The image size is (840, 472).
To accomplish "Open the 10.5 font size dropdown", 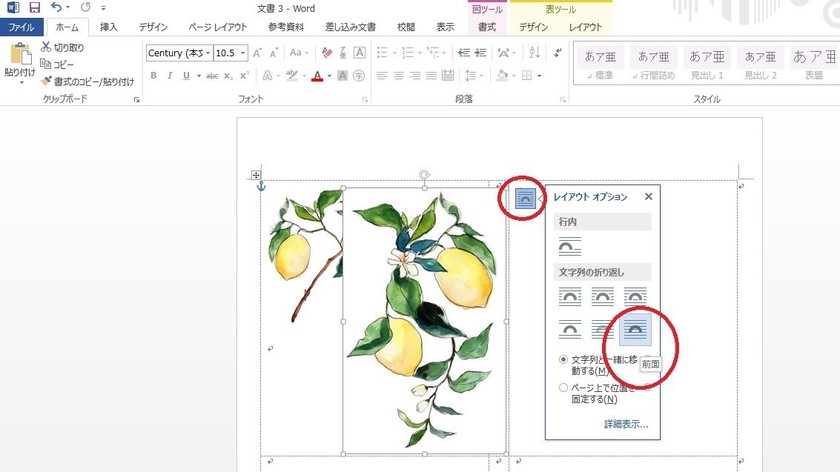I will pyautogui.click(x=243, y=53).
